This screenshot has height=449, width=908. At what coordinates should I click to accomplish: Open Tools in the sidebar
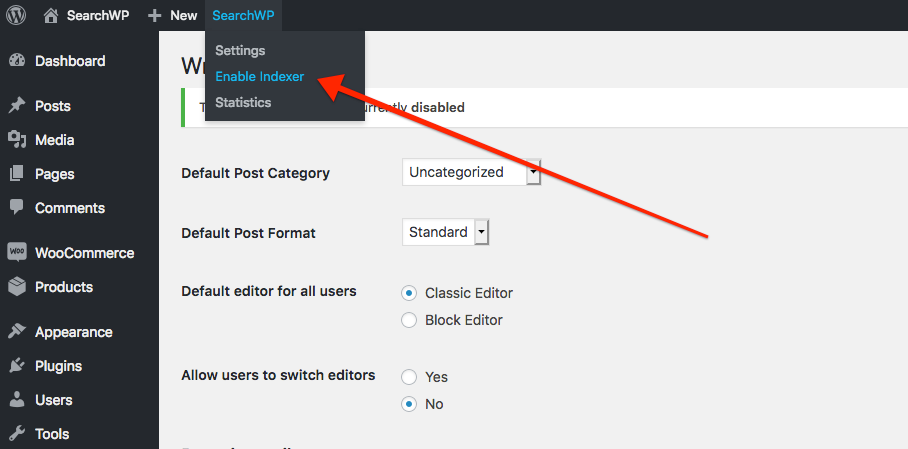click(52, 433)
